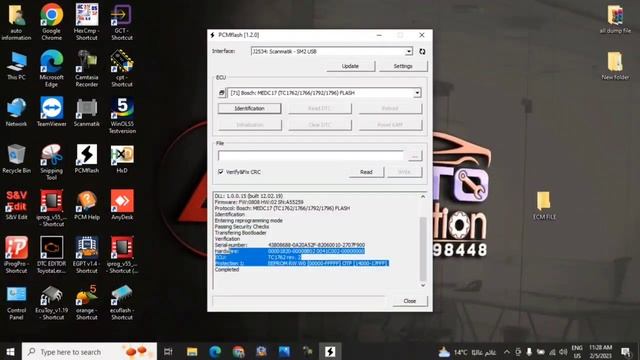Toggle the Verify&Fix CRC checkbox
Viewport: 640px width, 360px height.
[x=221, y=172]
